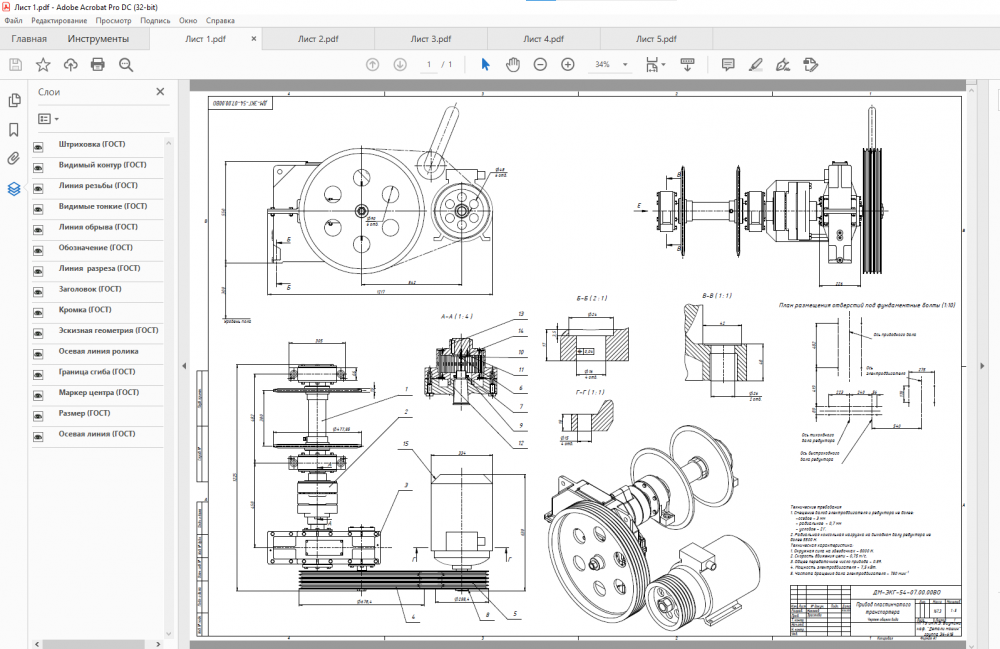Image resolution: width=1000 pixels, height=649 pixels.
Task: Click the add comment note icon
Action: point(728,65)
